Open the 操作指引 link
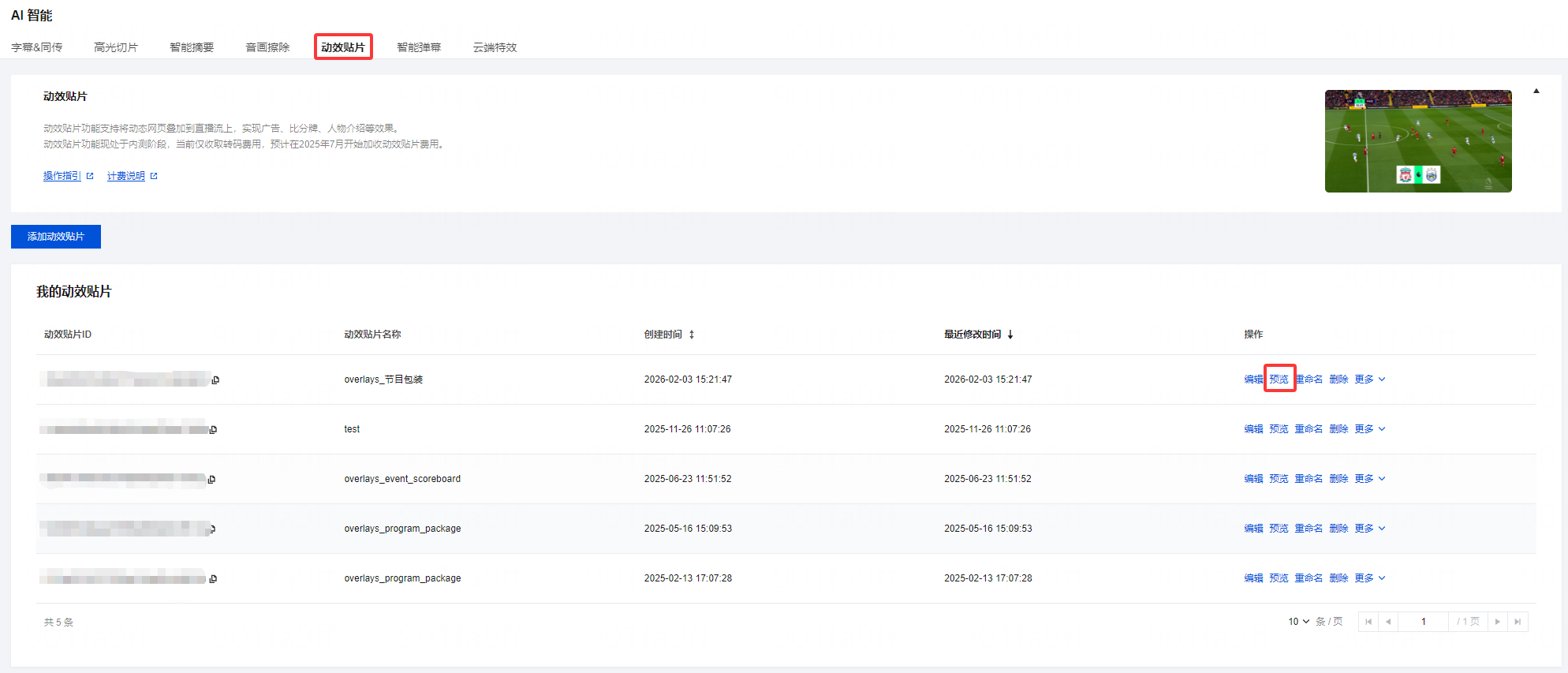Viewport: 1568px width, 673px height. click(x=62, y=176)
